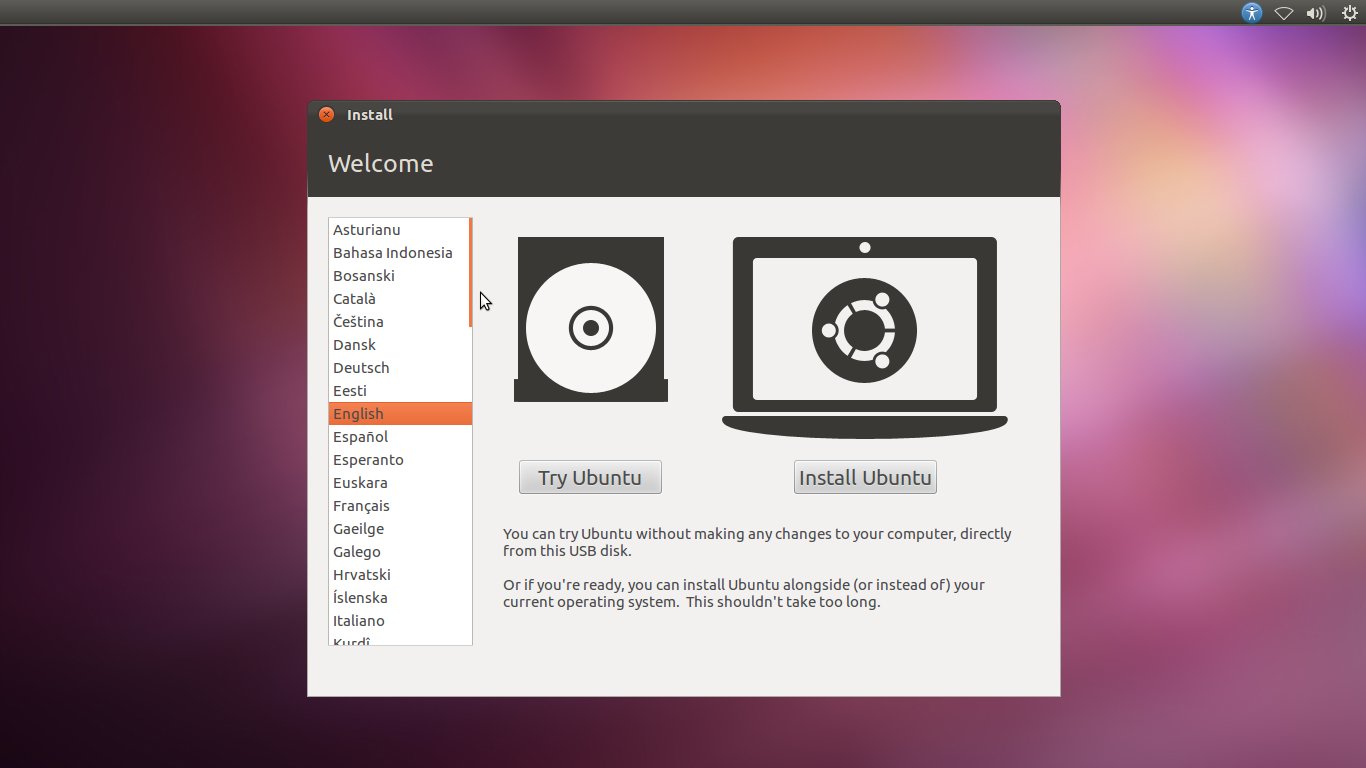
Task: Select the highlighted English entry
Action: (400, 414)
